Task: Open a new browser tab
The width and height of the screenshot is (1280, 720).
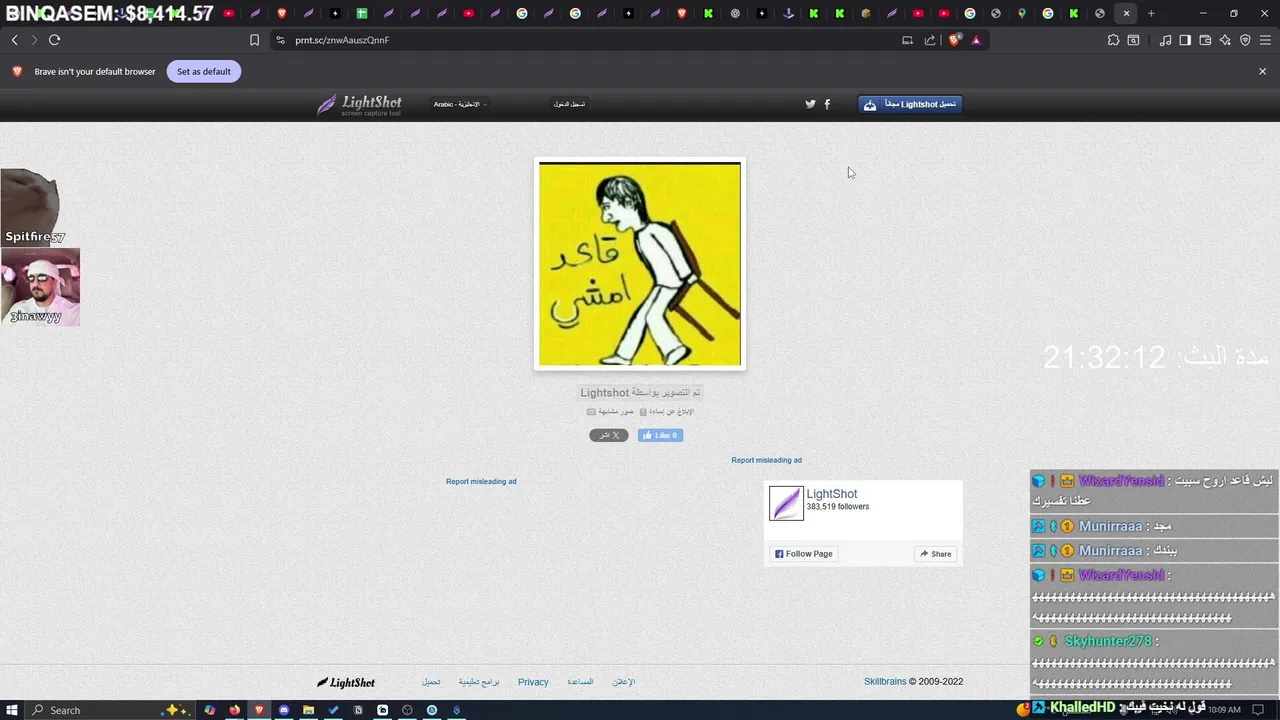Action: click(x=1151, y=13)
